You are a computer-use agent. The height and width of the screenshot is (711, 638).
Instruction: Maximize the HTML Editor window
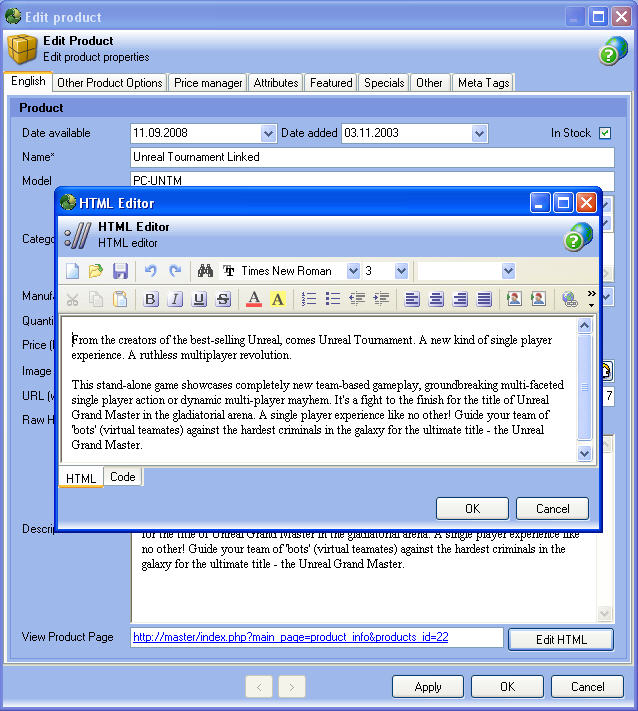click(563, 203)
